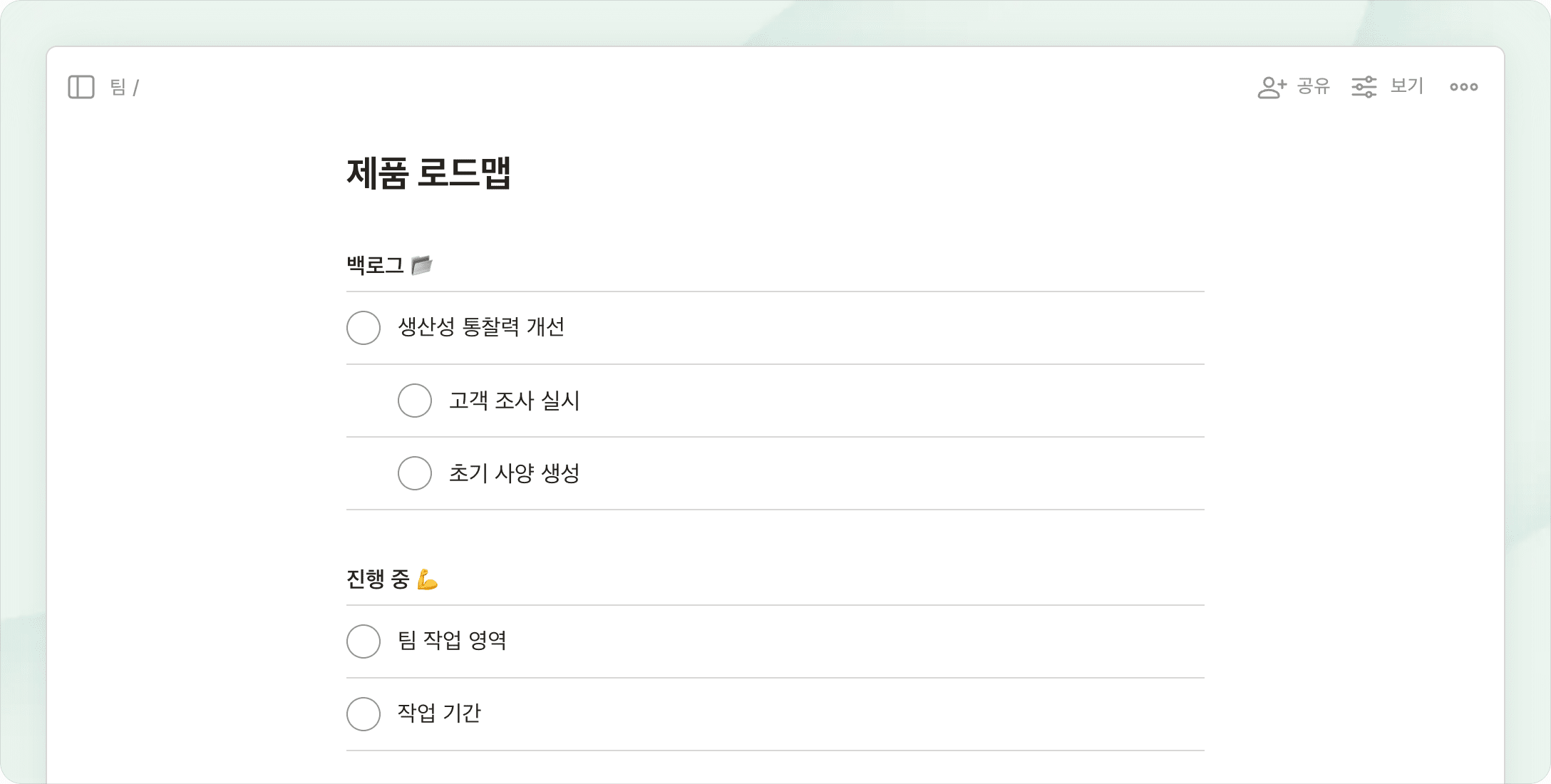Open the 고객 조사 실시 subtask text
The width and height of the screenshot is (1551, 784).
pos(514,401)
